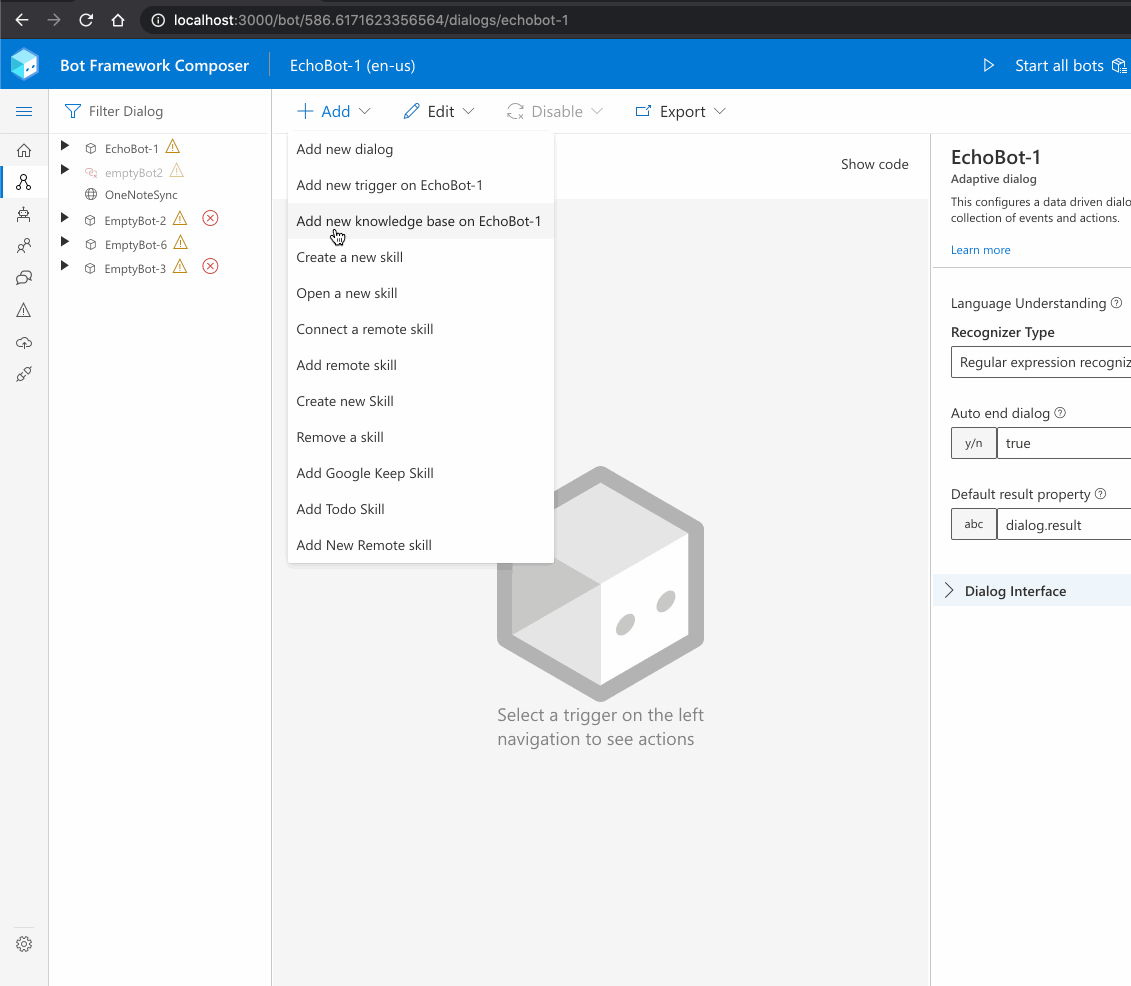Go back in browser history
Viewport: 1131px width, 986px height.
22,20
